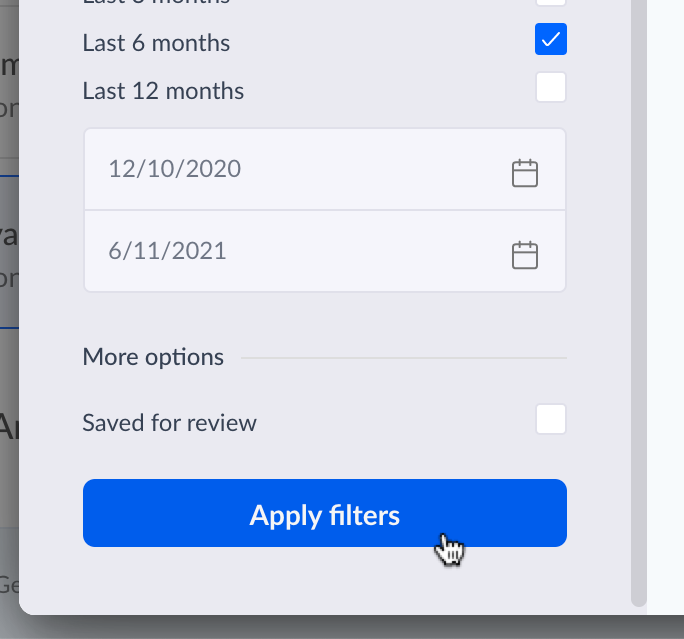Uncheck the Last 6 months checkbox
Screen dimensions: 684x639
551,40
